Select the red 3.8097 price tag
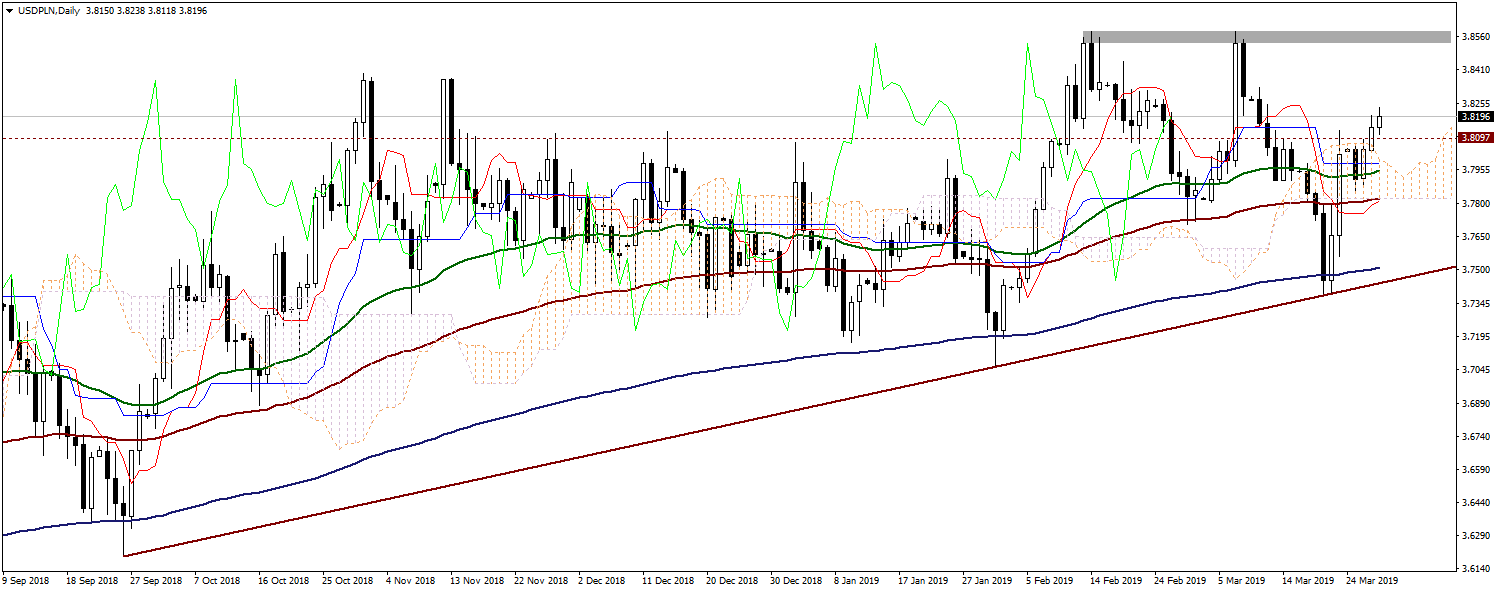The width and height of the screenshot is (1497, 592). click(x=1475, y=138)
